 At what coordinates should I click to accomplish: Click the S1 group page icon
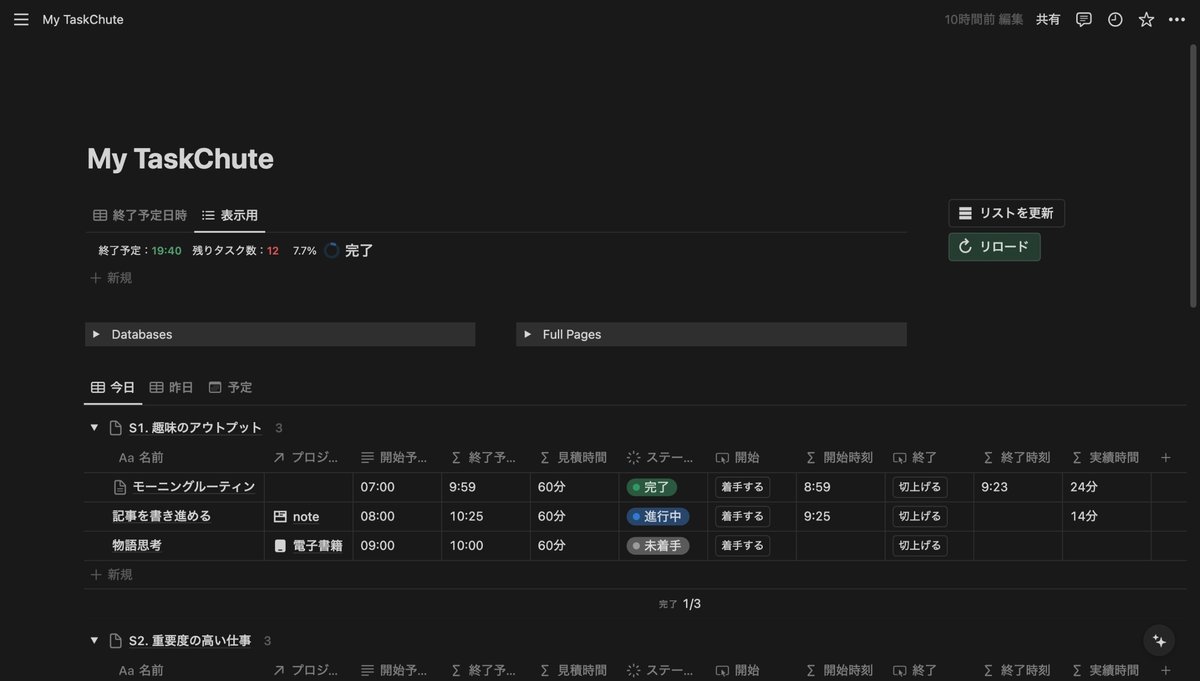(115, 428)
